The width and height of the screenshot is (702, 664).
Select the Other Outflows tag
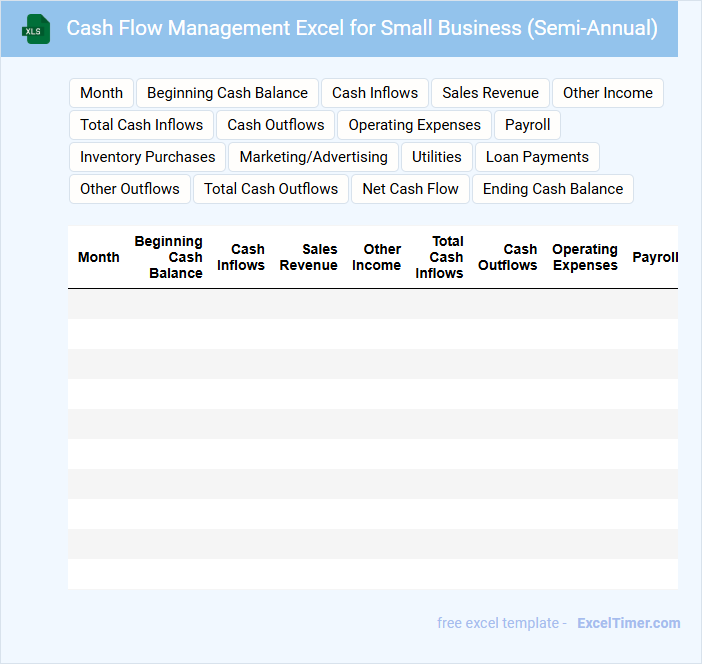129,189
